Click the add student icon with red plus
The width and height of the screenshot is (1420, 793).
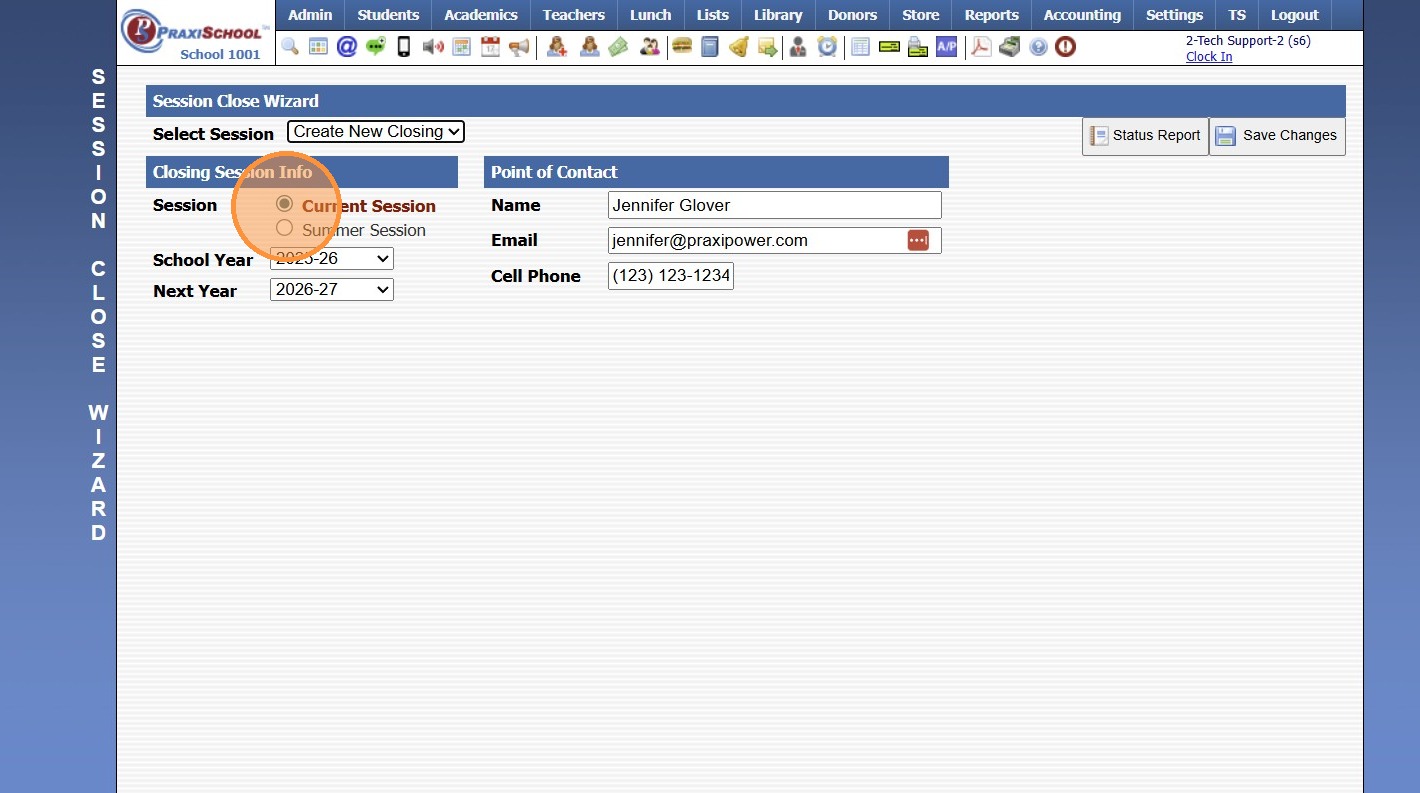tap(557, 47)
